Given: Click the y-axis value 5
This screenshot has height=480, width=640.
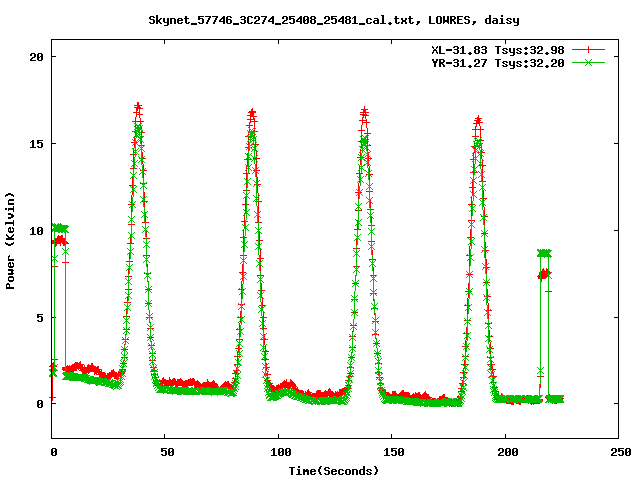Looking at the screenshot, I should [40, 318].
